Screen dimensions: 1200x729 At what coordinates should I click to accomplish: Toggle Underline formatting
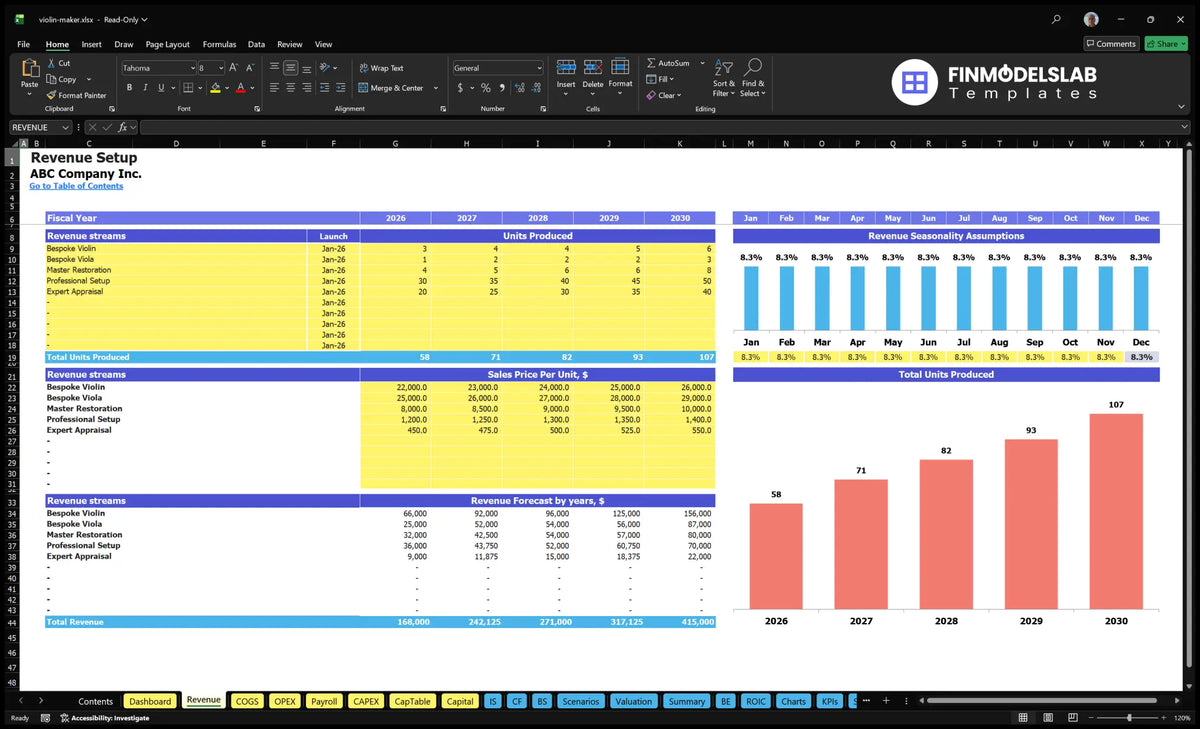[x=159, y=88]
